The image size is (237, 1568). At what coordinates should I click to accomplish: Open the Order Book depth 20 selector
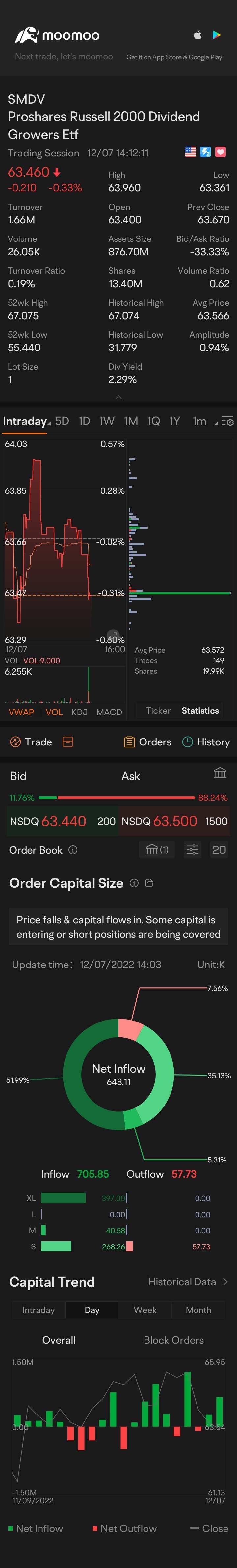coord(219,850)
